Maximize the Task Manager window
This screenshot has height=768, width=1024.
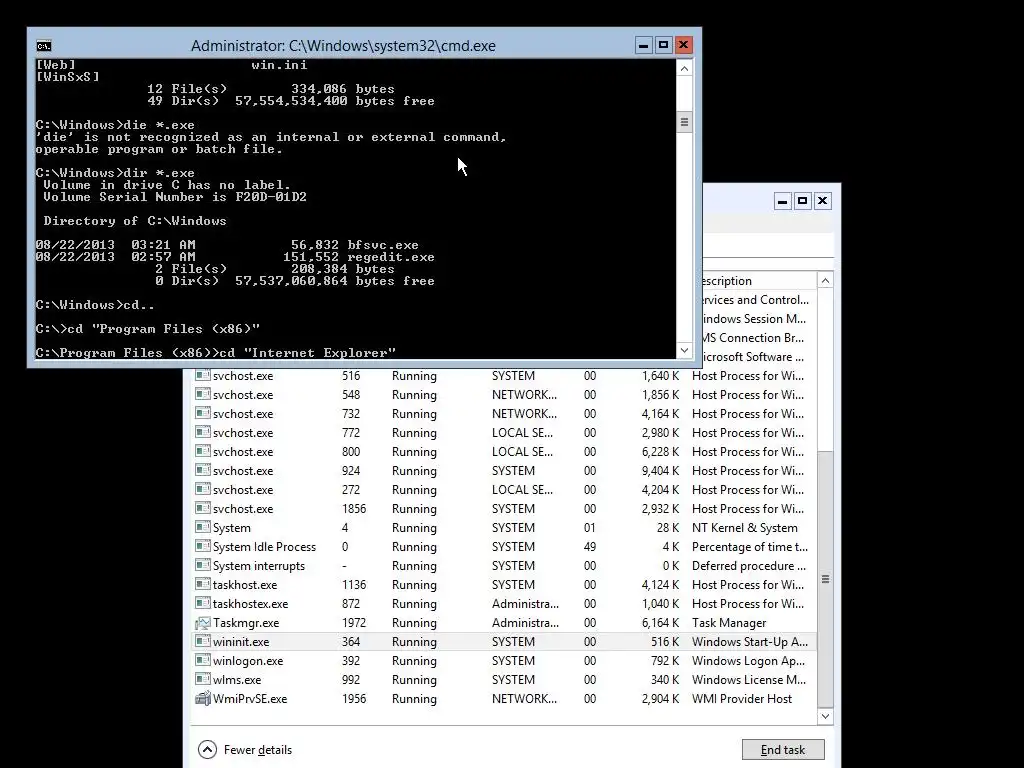coord(803,201)
